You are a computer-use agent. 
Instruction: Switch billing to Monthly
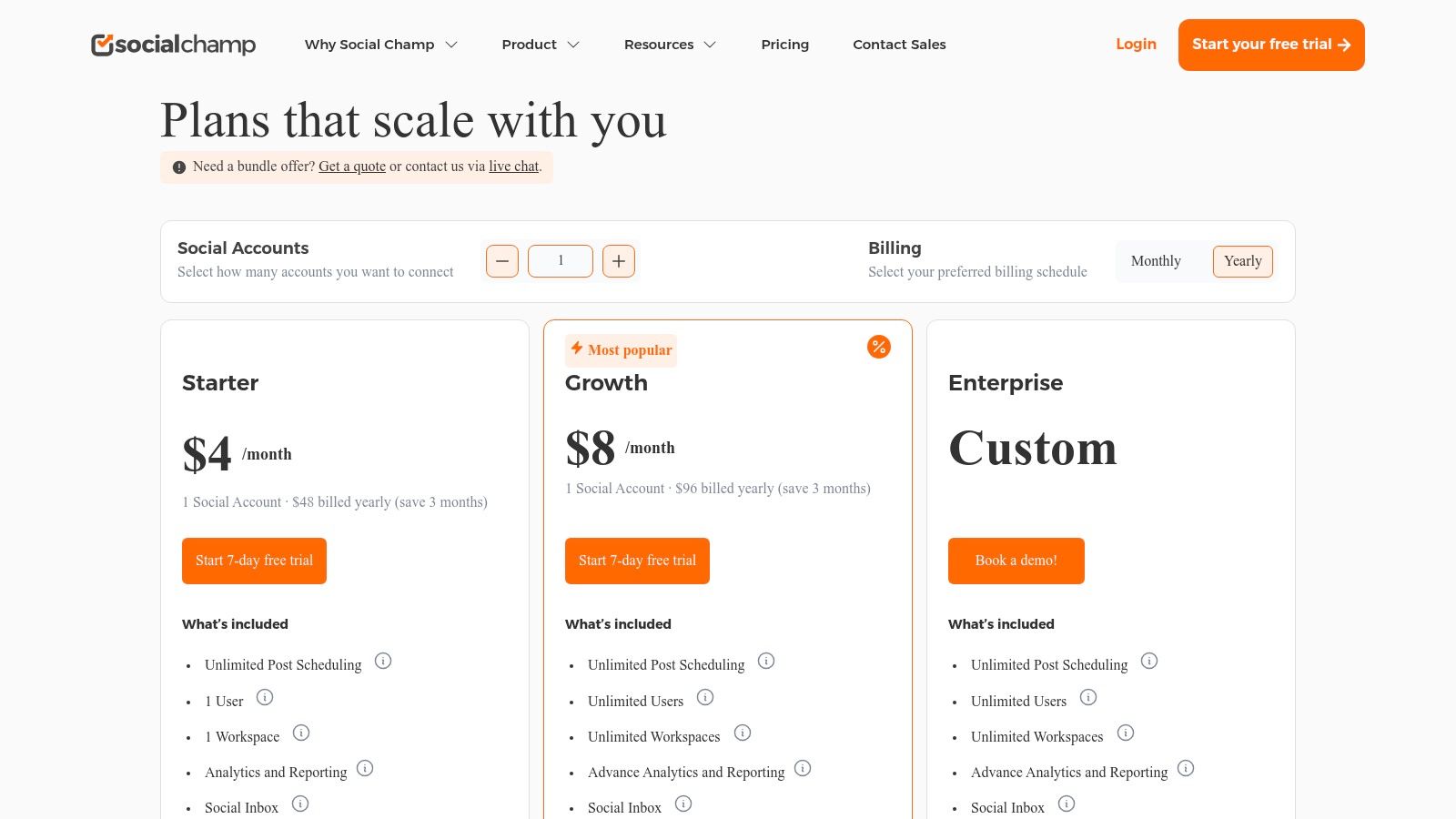(1156, 261)
